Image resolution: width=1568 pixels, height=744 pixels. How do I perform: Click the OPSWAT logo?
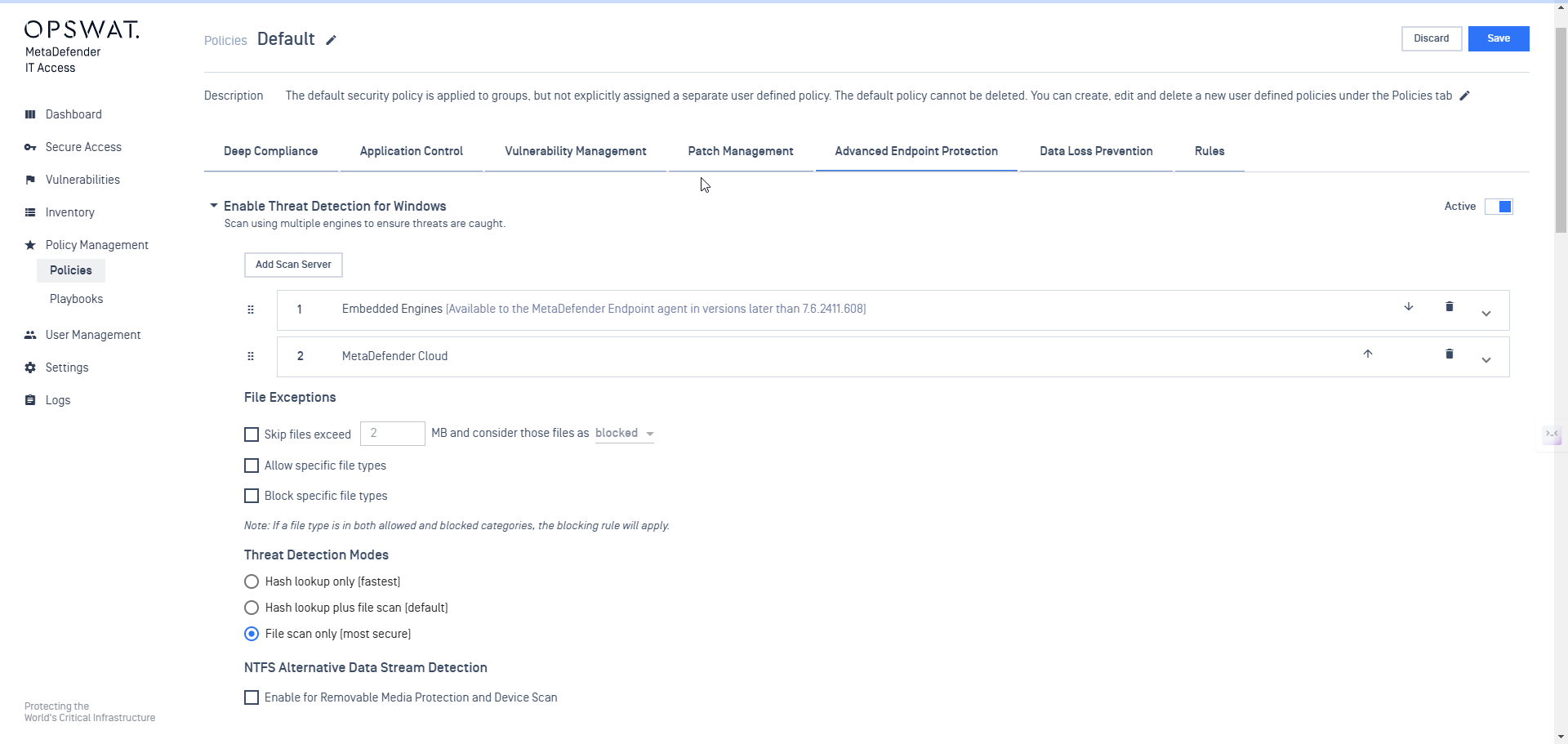pos(82,30)
